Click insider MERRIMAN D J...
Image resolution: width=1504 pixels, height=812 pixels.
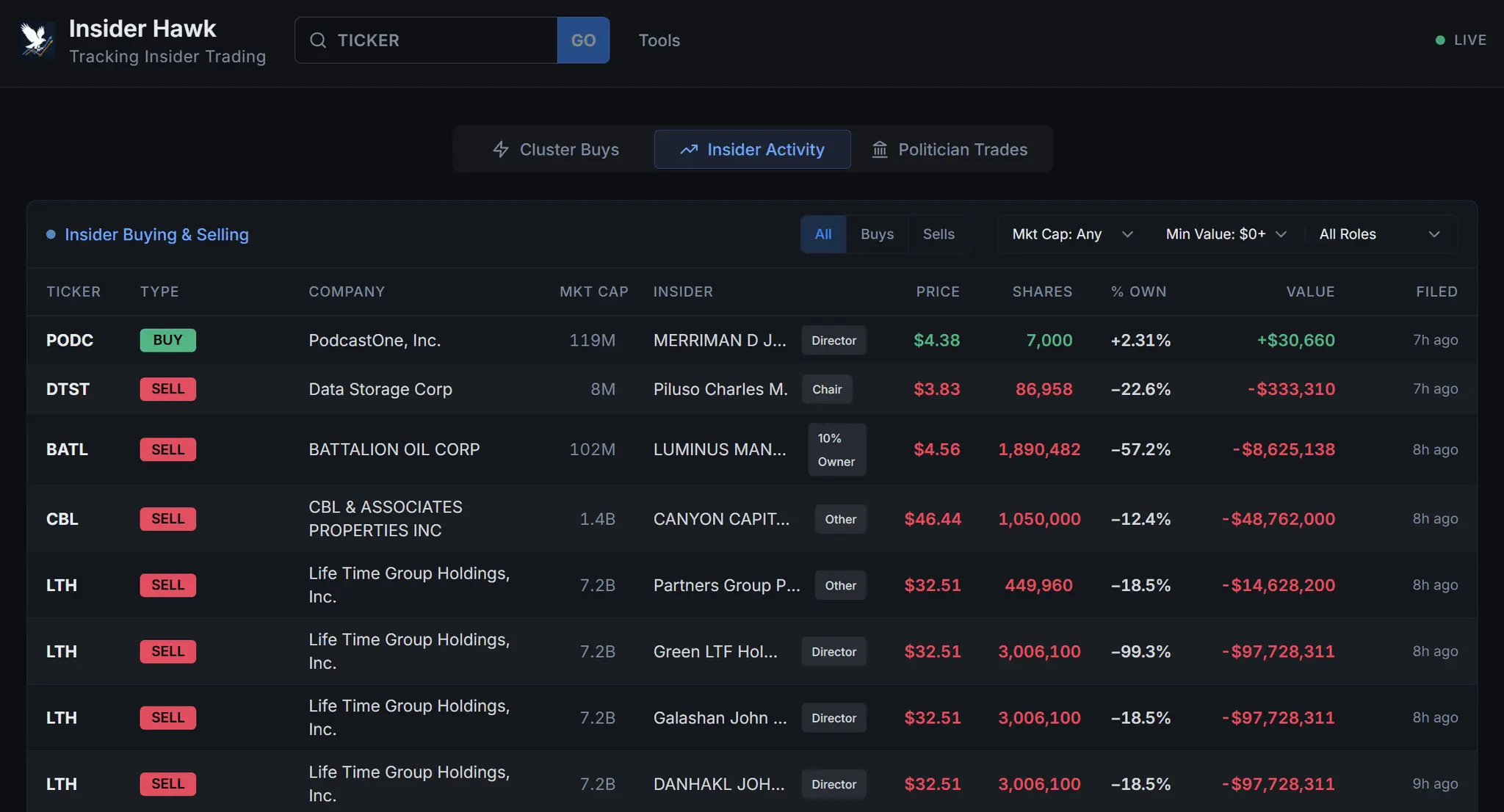(720, 340)
